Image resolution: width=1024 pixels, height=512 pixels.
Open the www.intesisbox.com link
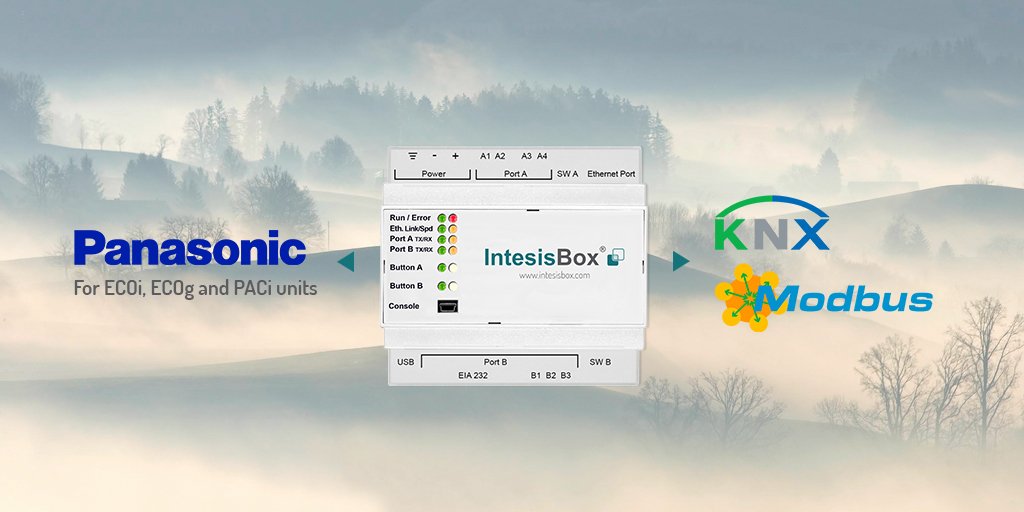click(554, 276)
